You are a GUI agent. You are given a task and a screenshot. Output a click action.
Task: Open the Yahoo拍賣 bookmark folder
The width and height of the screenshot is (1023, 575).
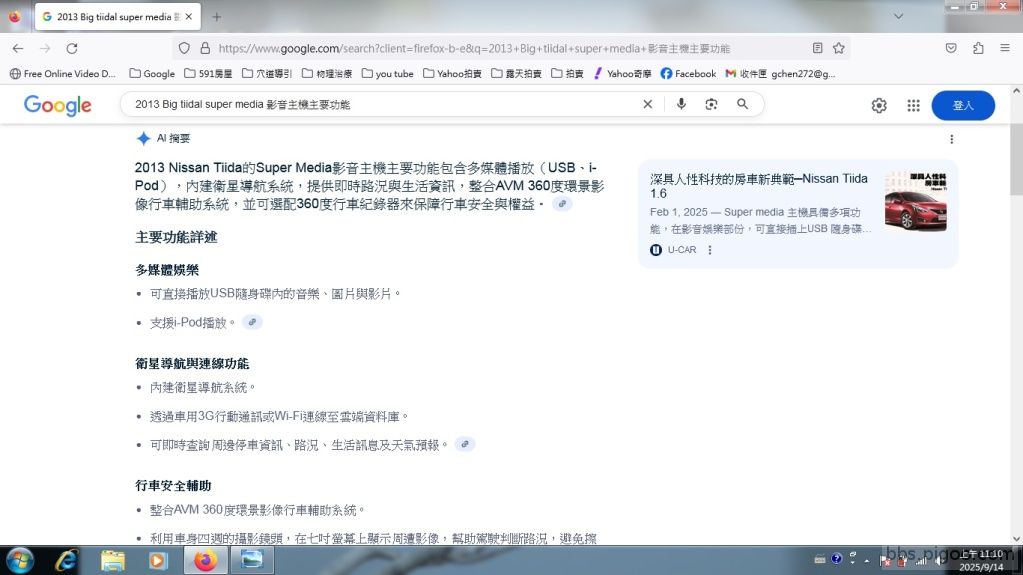tap(452, 74)
